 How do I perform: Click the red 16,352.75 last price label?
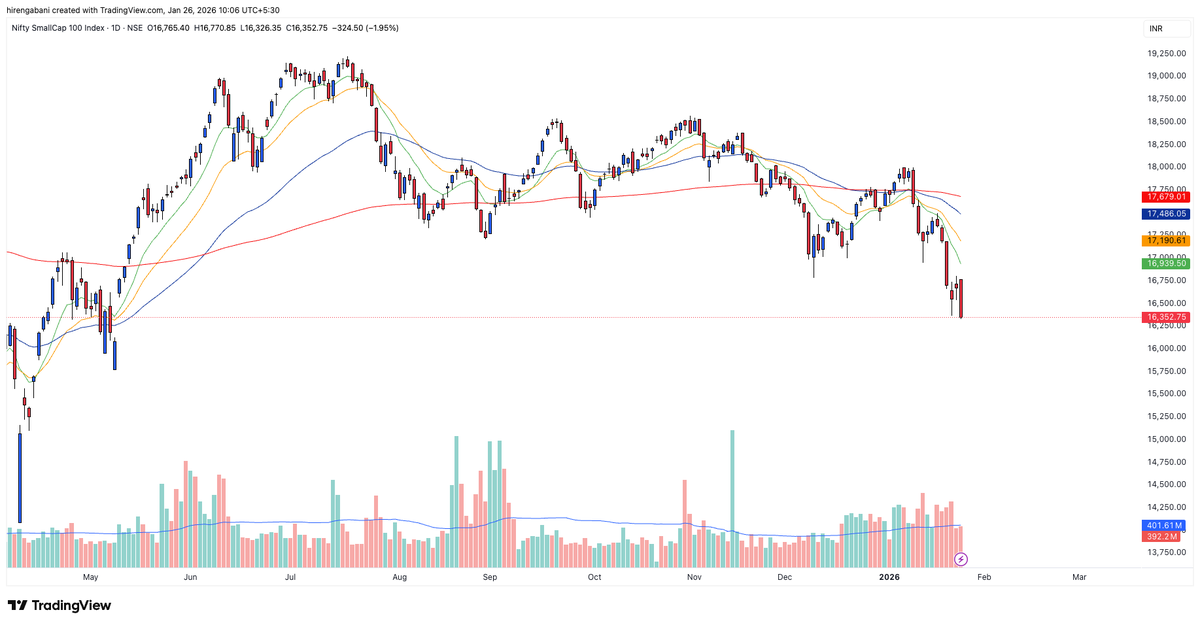[x=1165, y=317]
